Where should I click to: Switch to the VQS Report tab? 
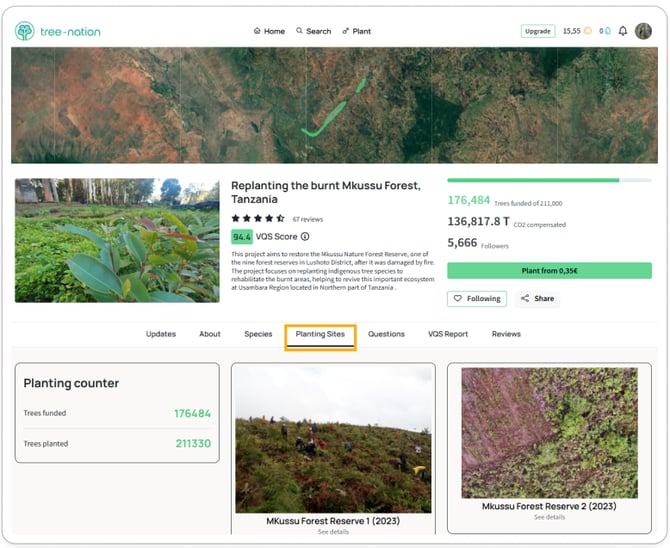(448, 334)
